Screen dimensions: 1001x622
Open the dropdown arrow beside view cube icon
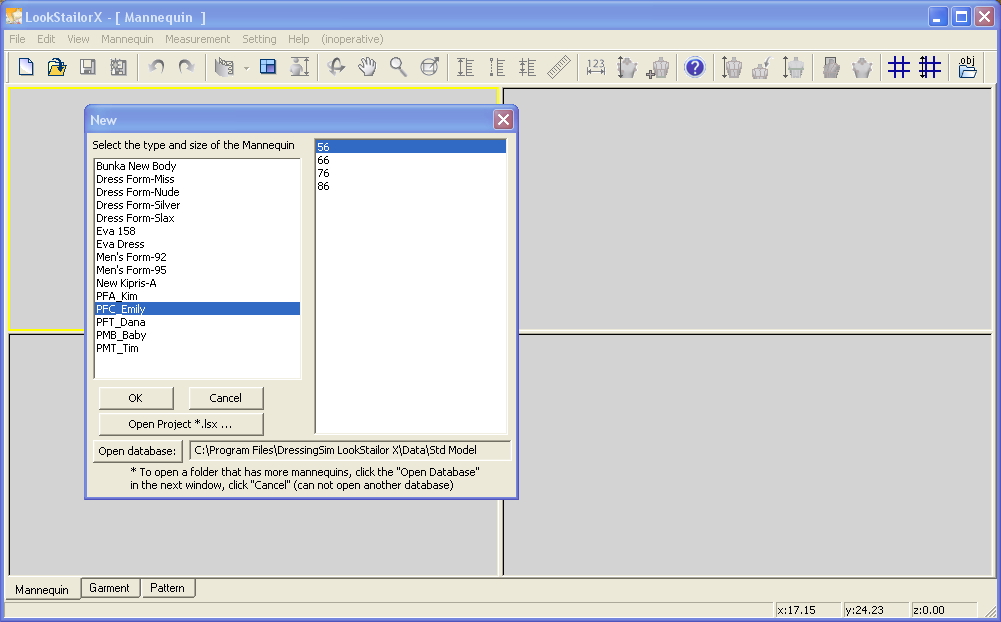pyautogui.click(x=246, y=68)
